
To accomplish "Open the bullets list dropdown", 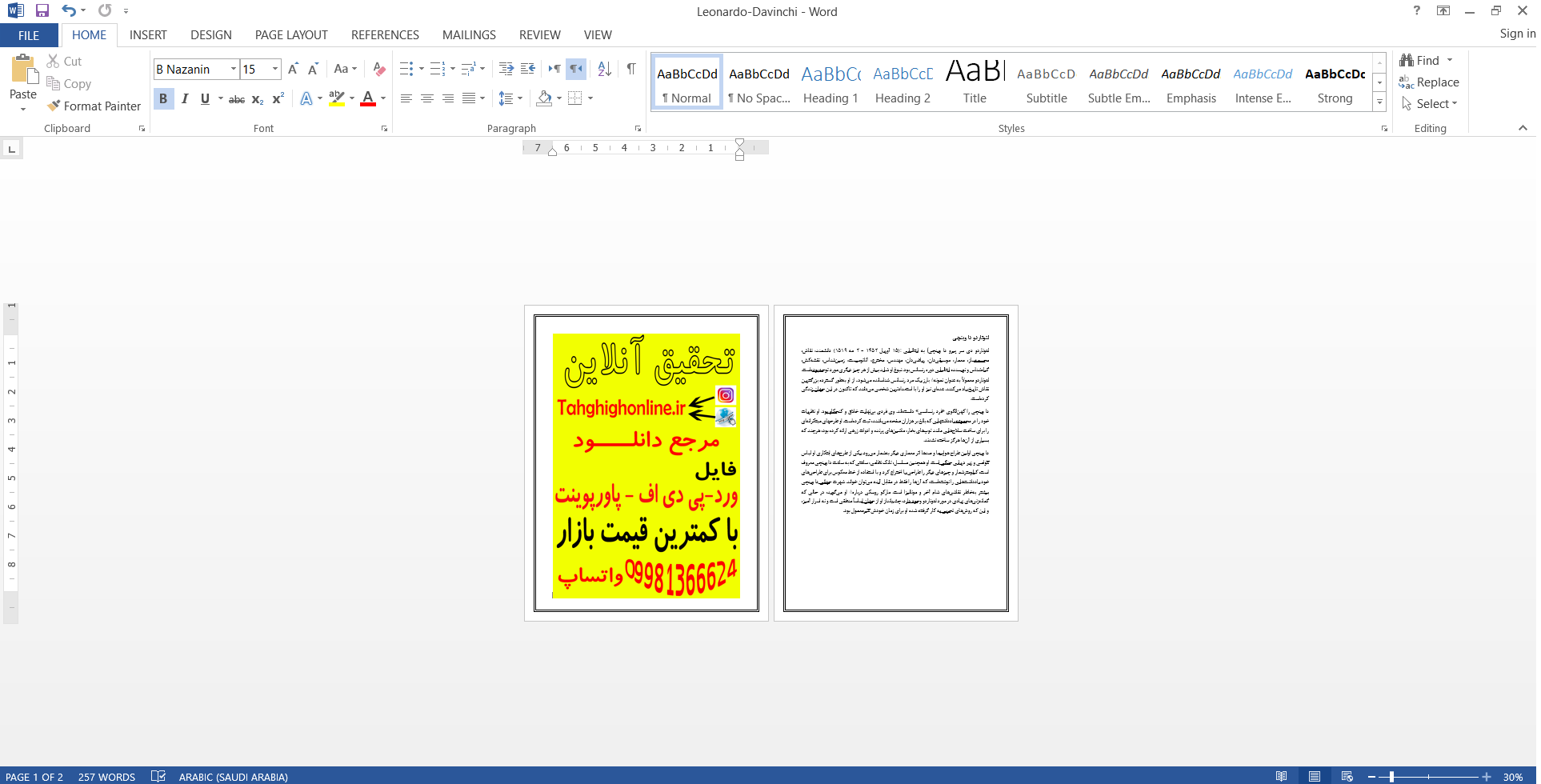I will pos(422,69).
